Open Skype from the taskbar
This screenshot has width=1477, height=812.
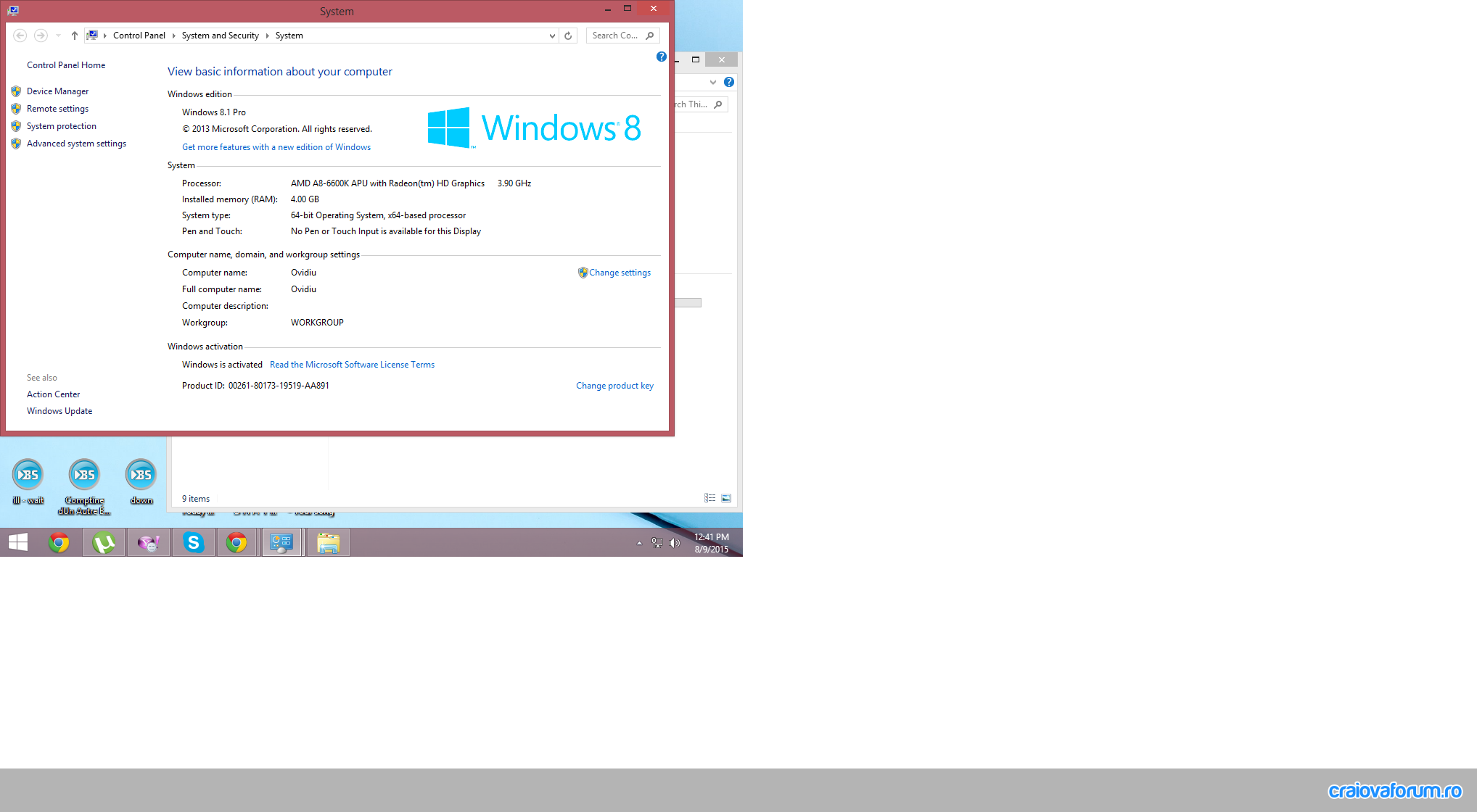[194, 542]
